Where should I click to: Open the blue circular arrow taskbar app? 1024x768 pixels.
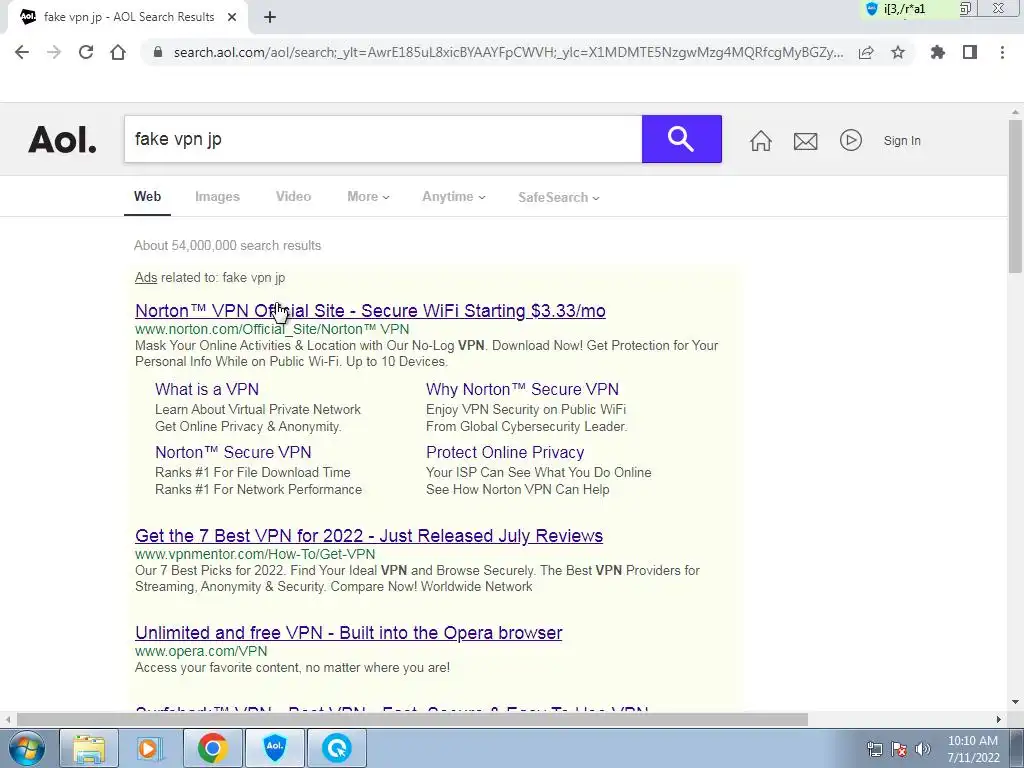(336, 748)
